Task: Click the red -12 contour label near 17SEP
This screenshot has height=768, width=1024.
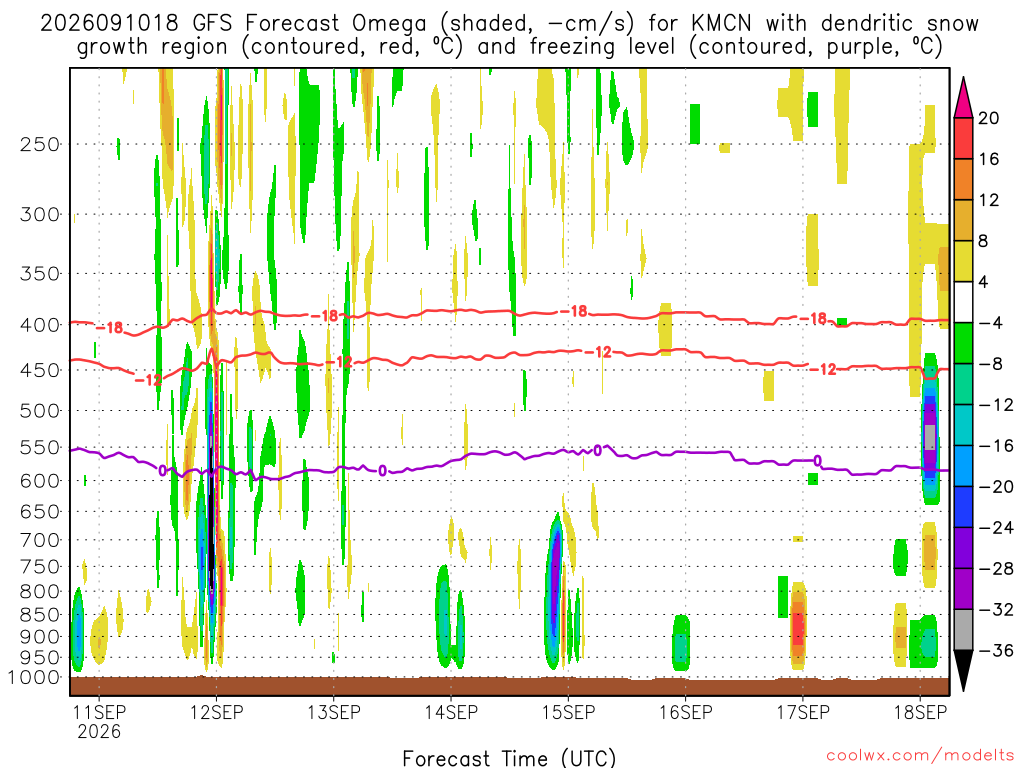Action: 823,370
